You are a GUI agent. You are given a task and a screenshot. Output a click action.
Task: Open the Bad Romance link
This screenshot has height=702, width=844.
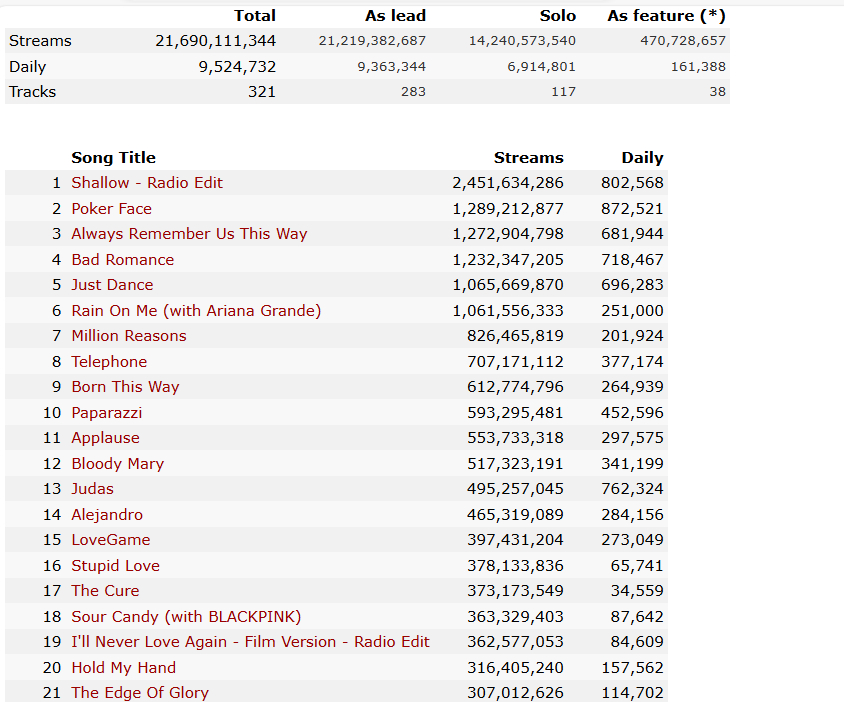tap(123, 259)
